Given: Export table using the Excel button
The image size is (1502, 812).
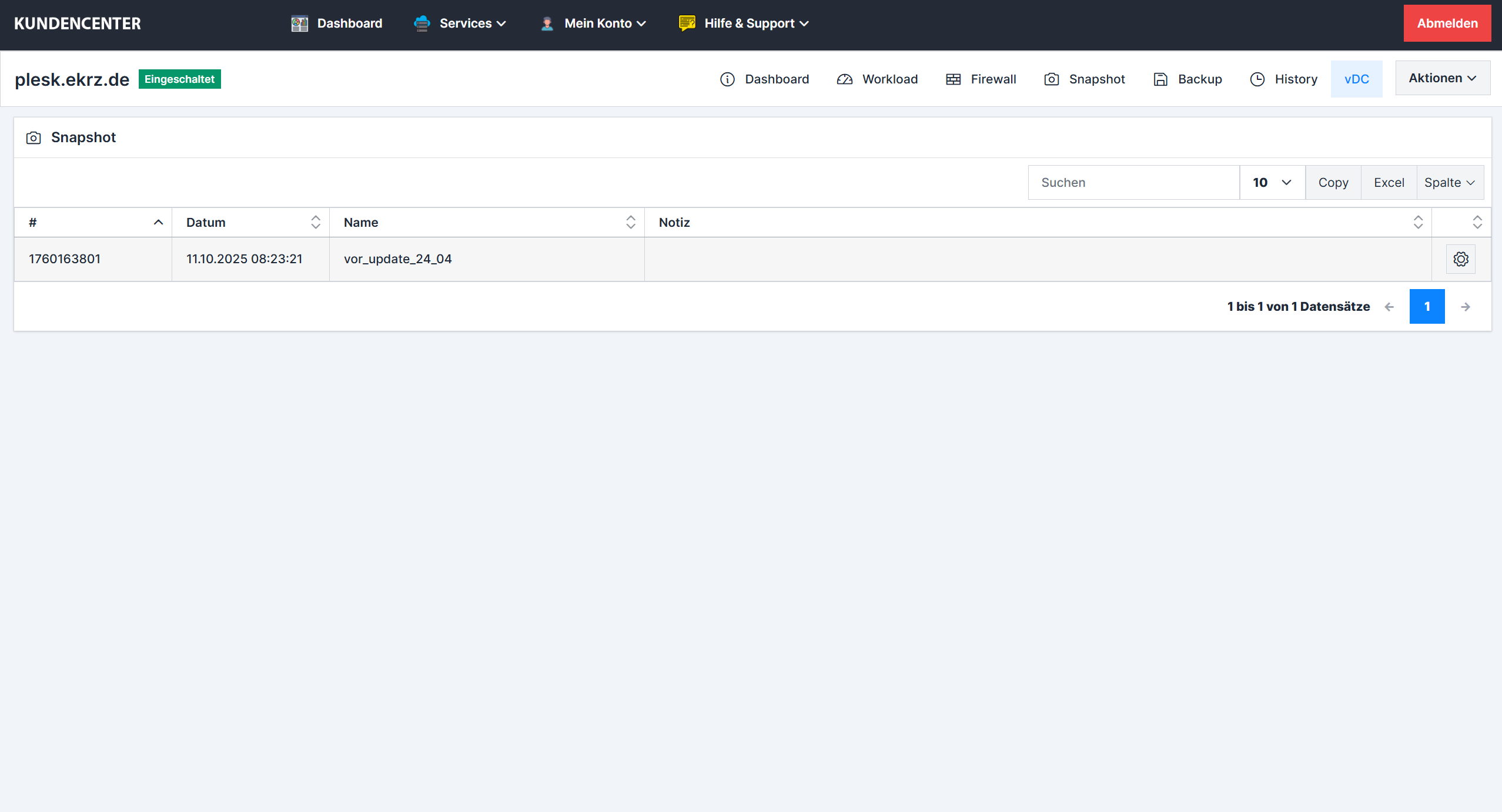Looking at the screenshot, I should (x=1389, y=183).
